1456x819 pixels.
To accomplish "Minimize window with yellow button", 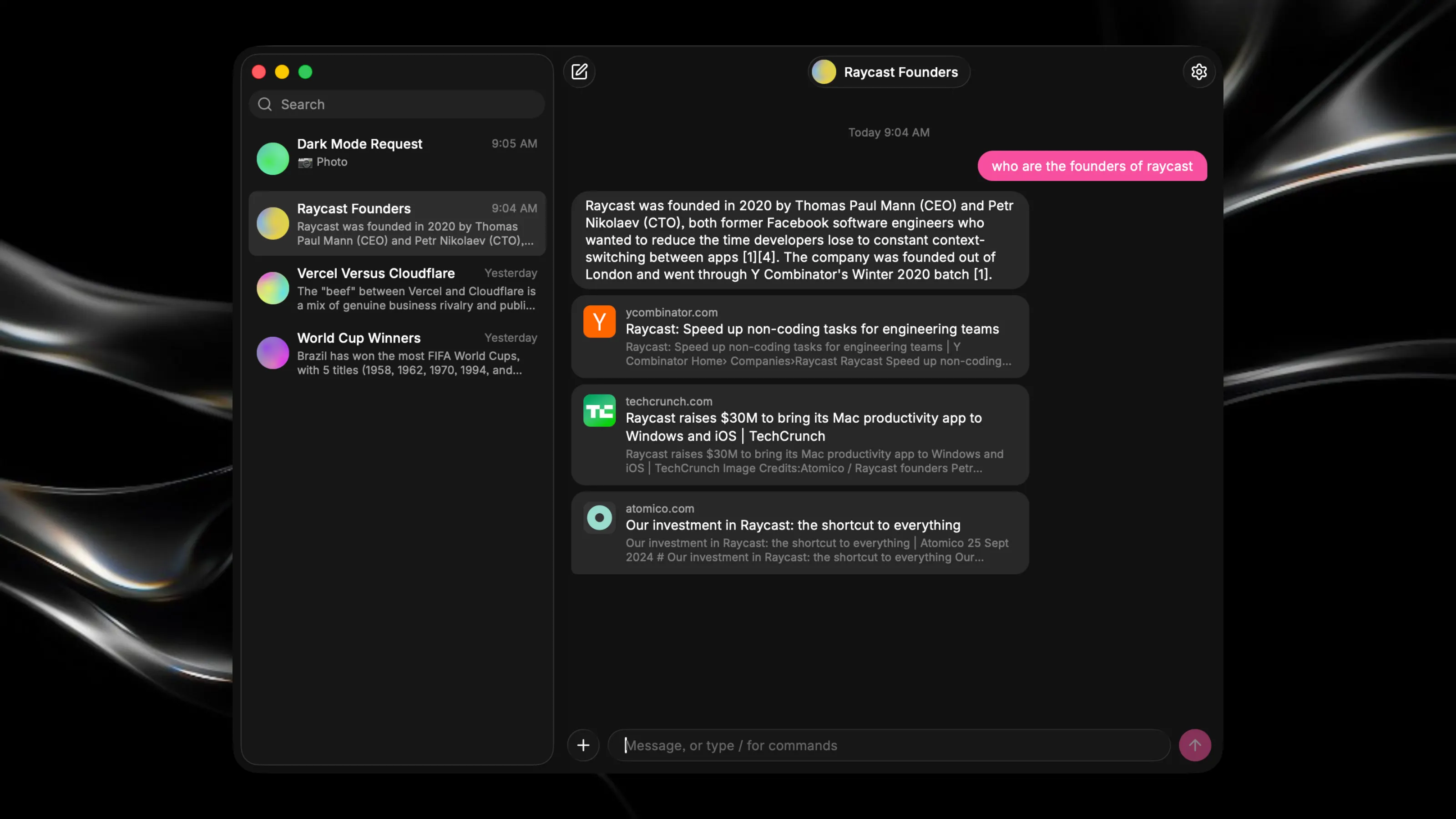I will click(x=282, y=72).
